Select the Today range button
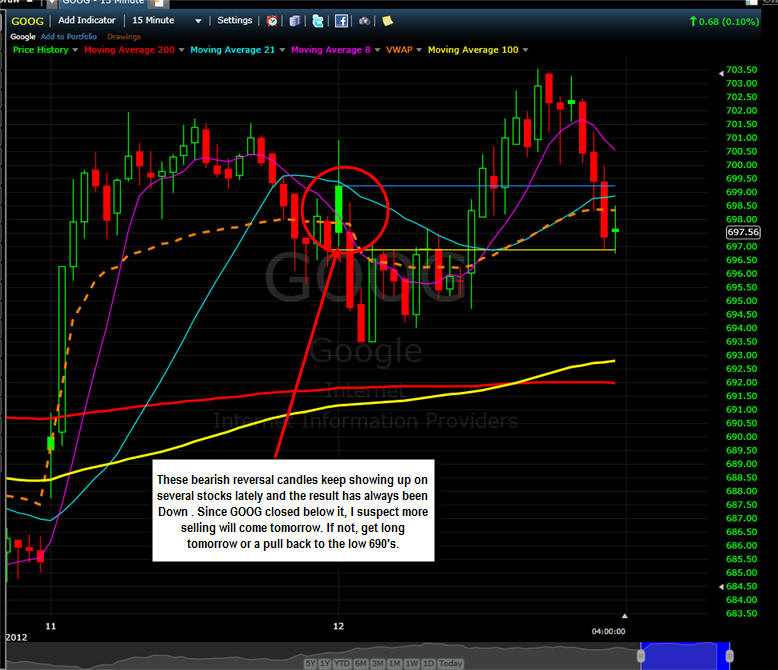This screenshot has height=670, width=778. click(x=451, y=663)
